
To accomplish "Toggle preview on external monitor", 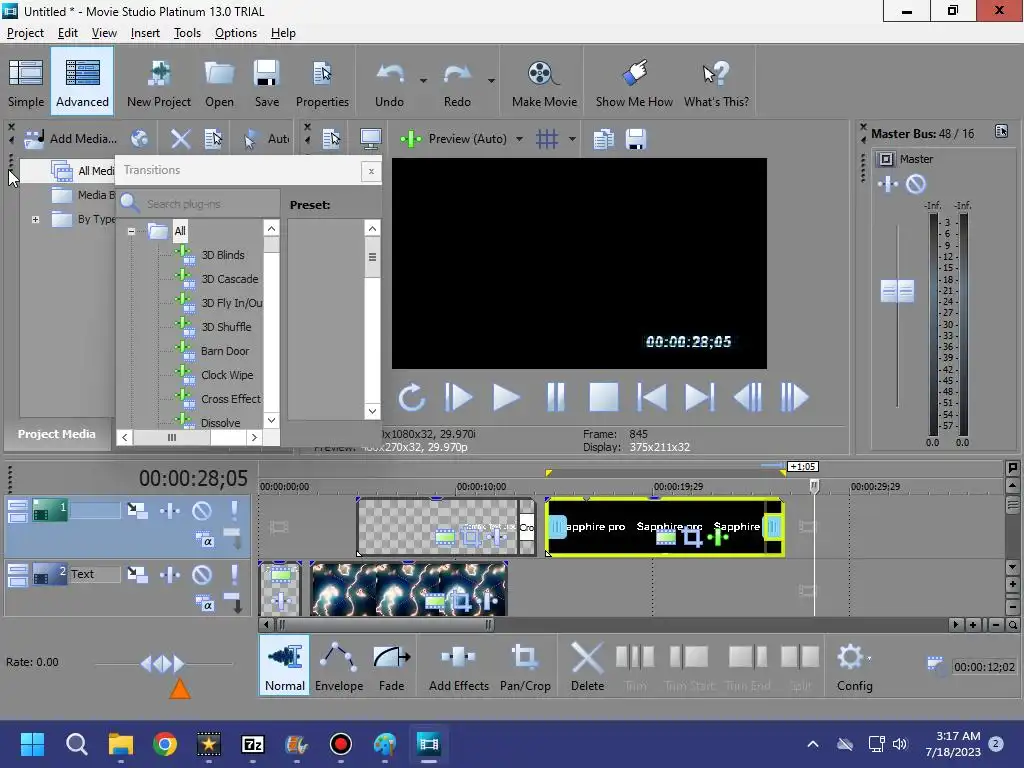I will pyautogui.click(x=370, y=138).
